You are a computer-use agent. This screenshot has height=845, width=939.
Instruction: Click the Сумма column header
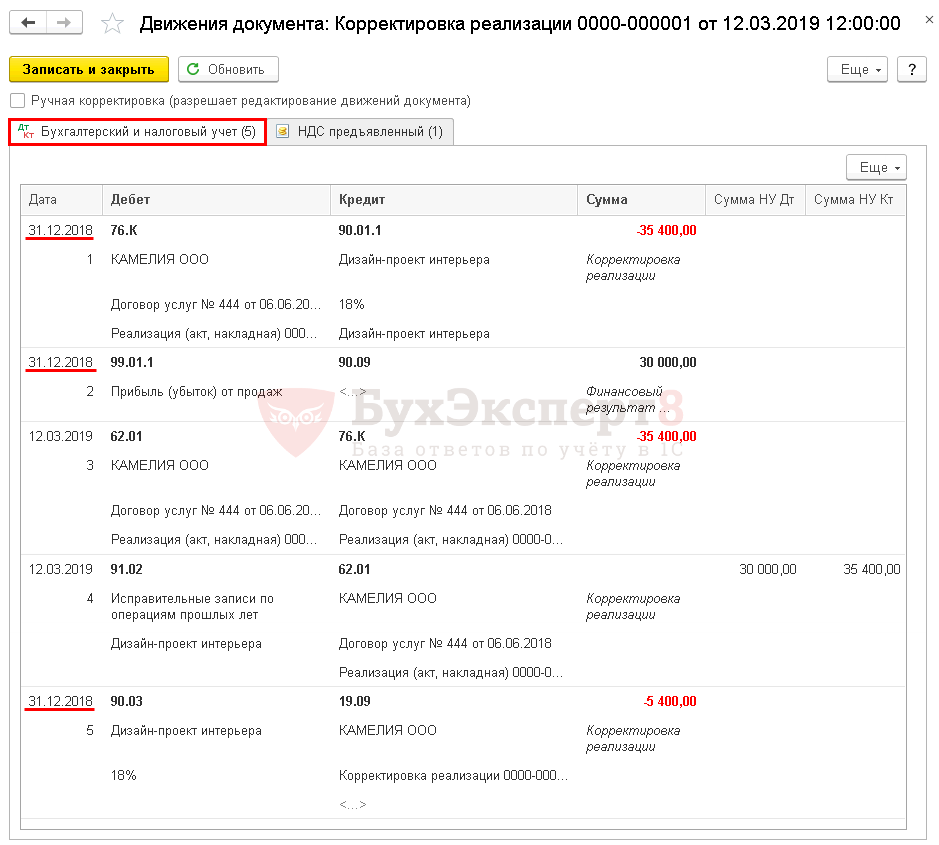coord(640,200)
